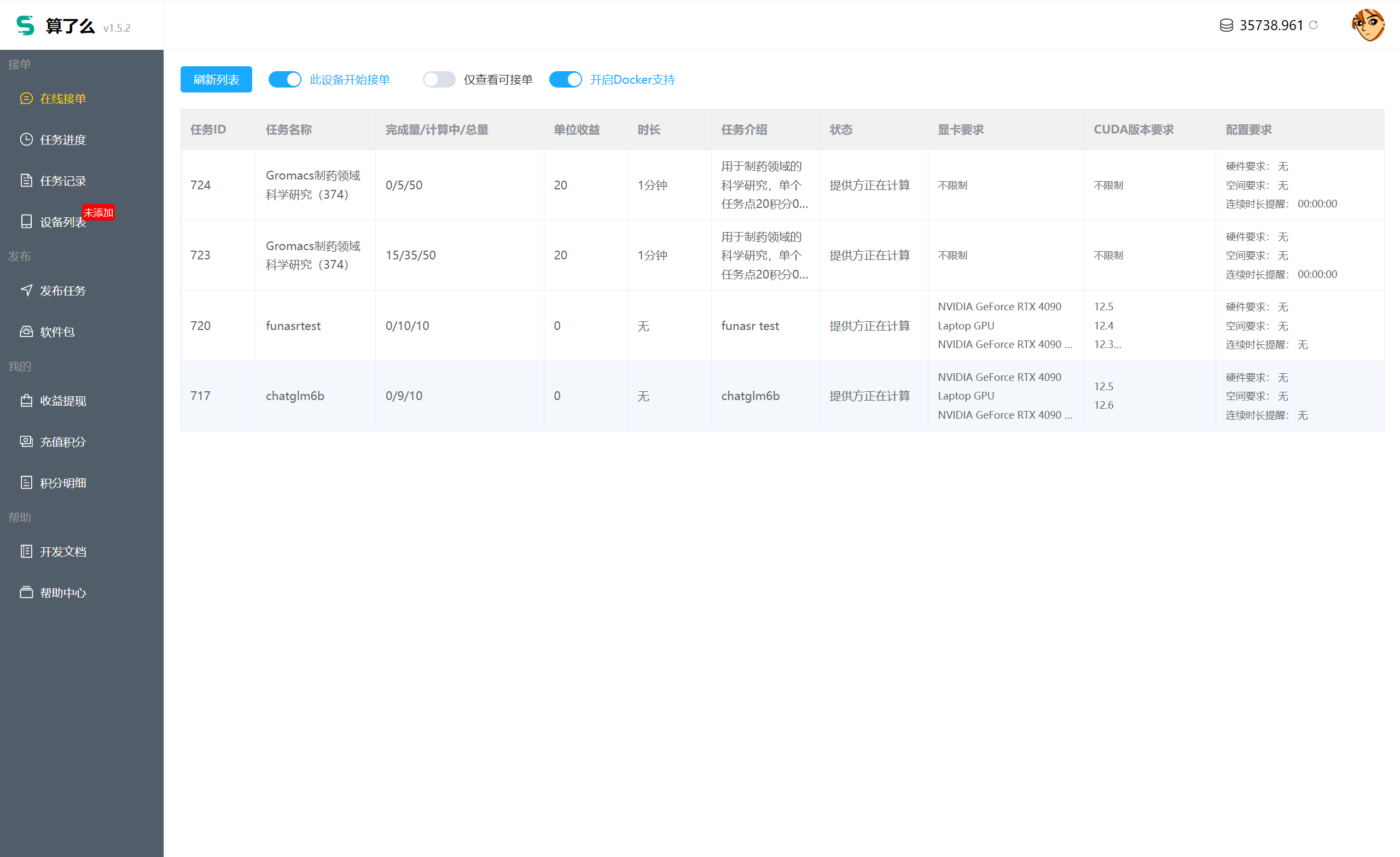The height and width of the screenshot is (857, 1400).
Task: Click the coin stack icon next to 35738.961
Action: [x=1226, y=26]
